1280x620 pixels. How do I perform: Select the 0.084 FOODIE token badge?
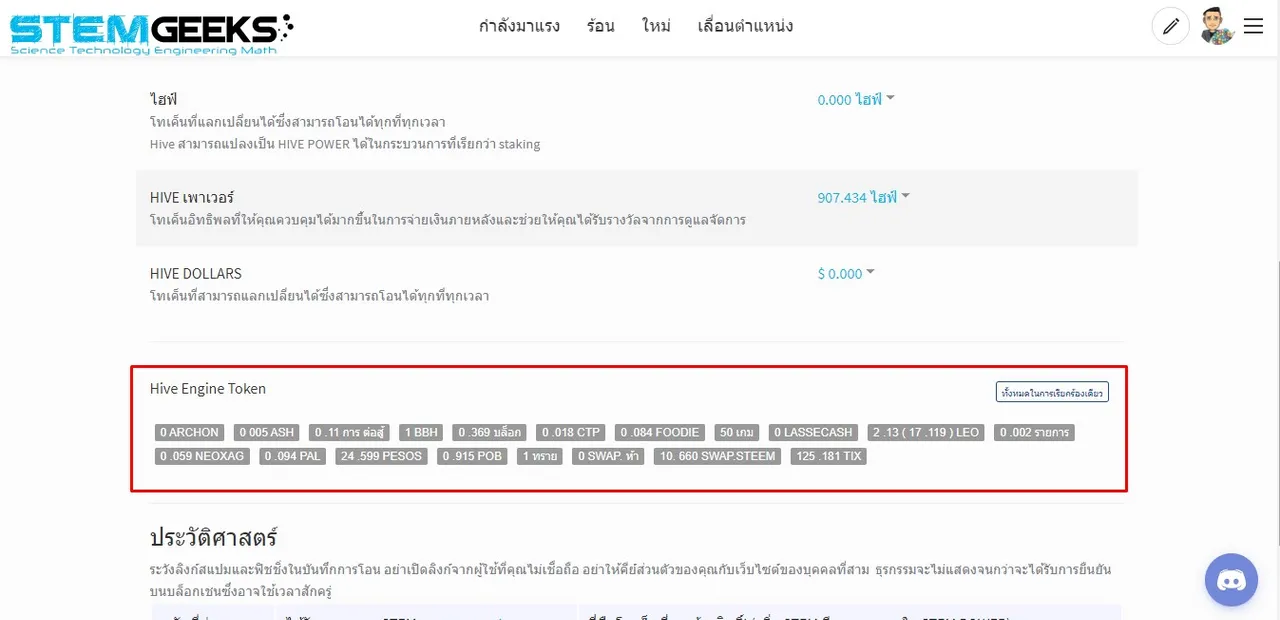pyautogui.click(x=659, y=432)
